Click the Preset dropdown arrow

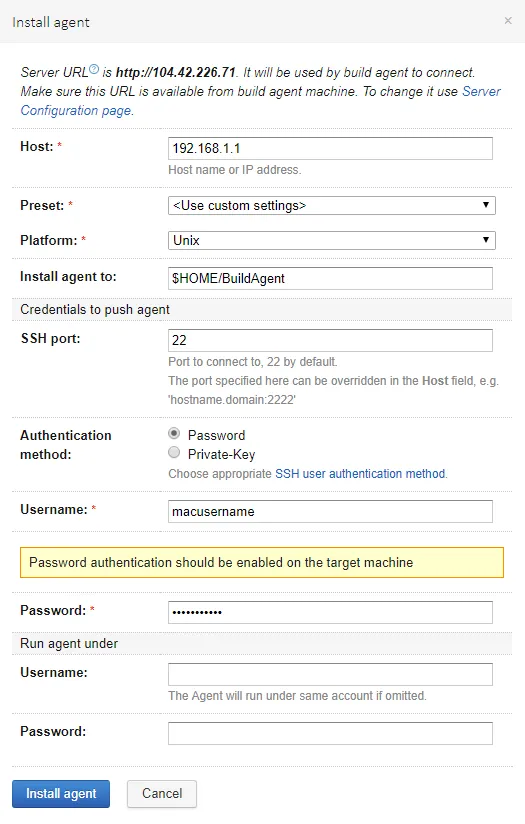point(486,205)
